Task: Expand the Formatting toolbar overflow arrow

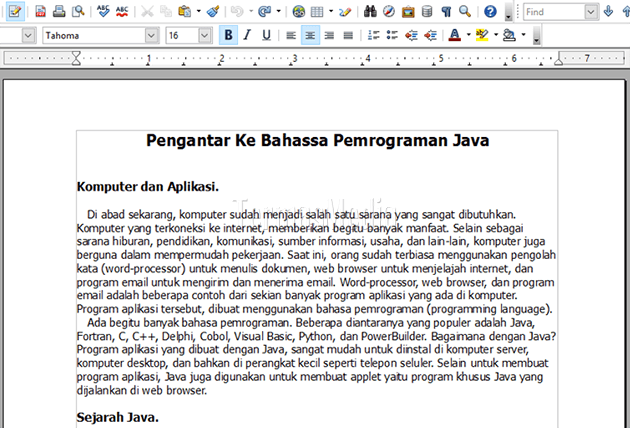Action: pos(536,35)
